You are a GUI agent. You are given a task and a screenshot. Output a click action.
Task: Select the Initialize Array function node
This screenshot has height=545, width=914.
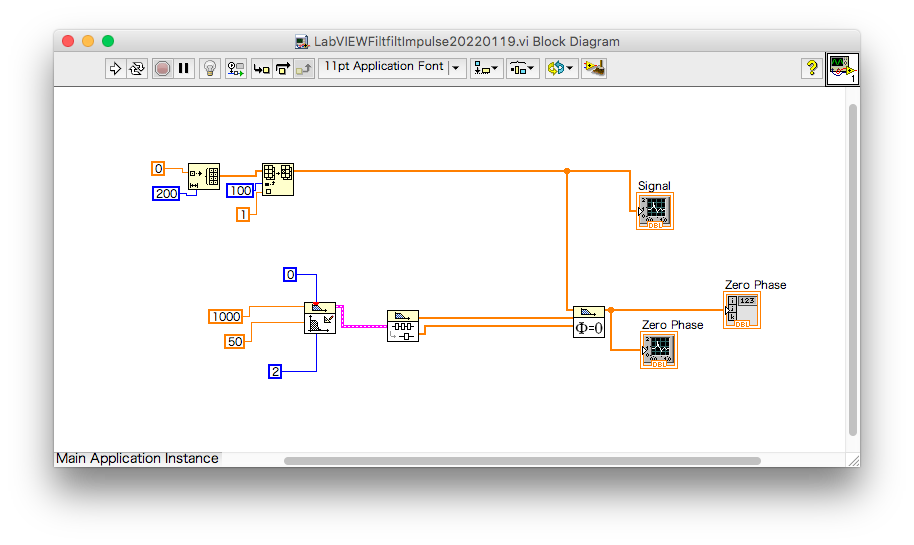[x=204, y=176]
